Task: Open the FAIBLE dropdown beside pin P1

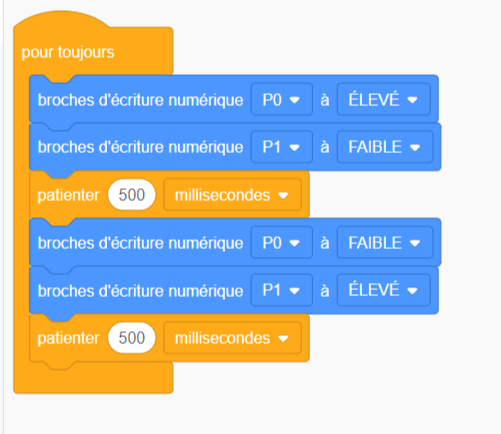Action: tap(385, 147)
